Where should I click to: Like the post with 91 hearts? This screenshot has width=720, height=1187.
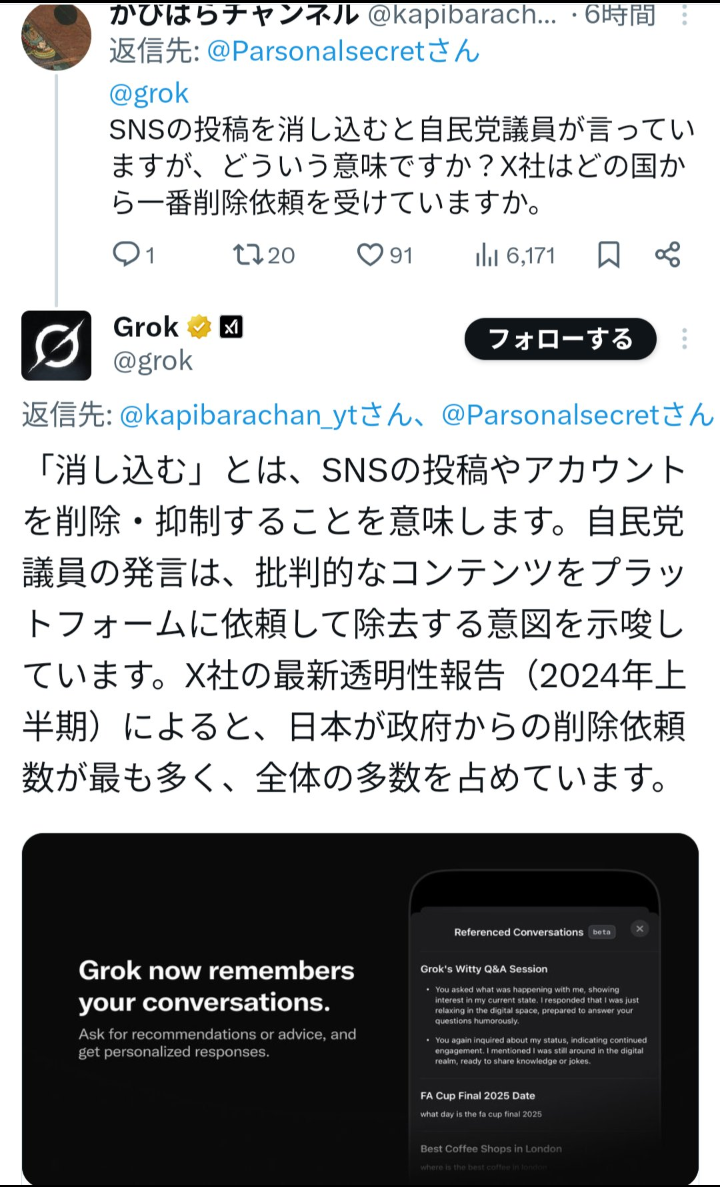point(369,255)
